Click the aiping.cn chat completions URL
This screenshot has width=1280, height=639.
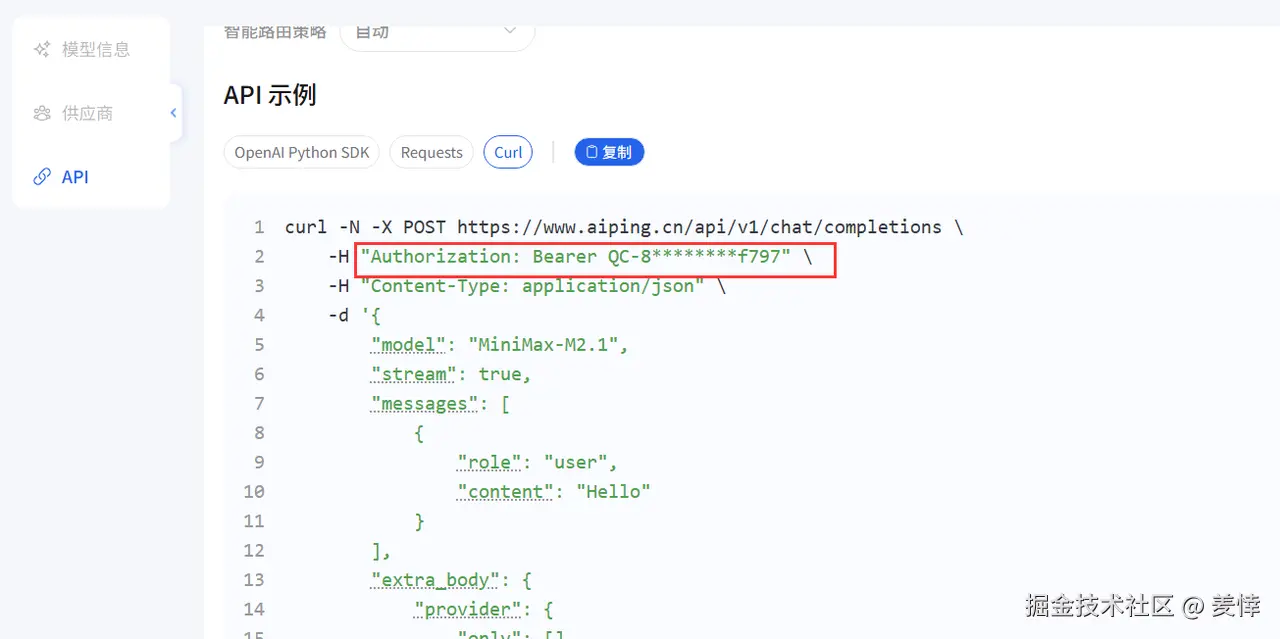pos(699,227)
